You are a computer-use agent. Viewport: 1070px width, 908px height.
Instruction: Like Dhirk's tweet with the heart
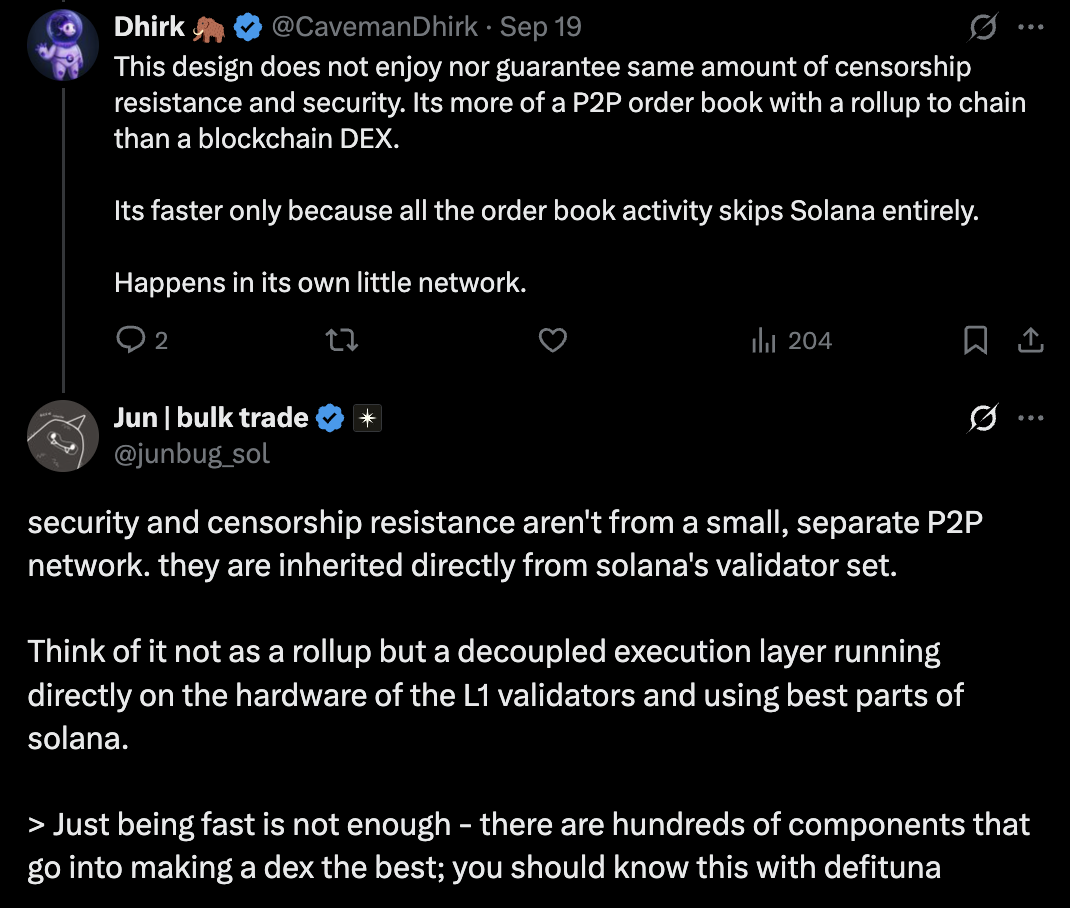pos(553,341)
